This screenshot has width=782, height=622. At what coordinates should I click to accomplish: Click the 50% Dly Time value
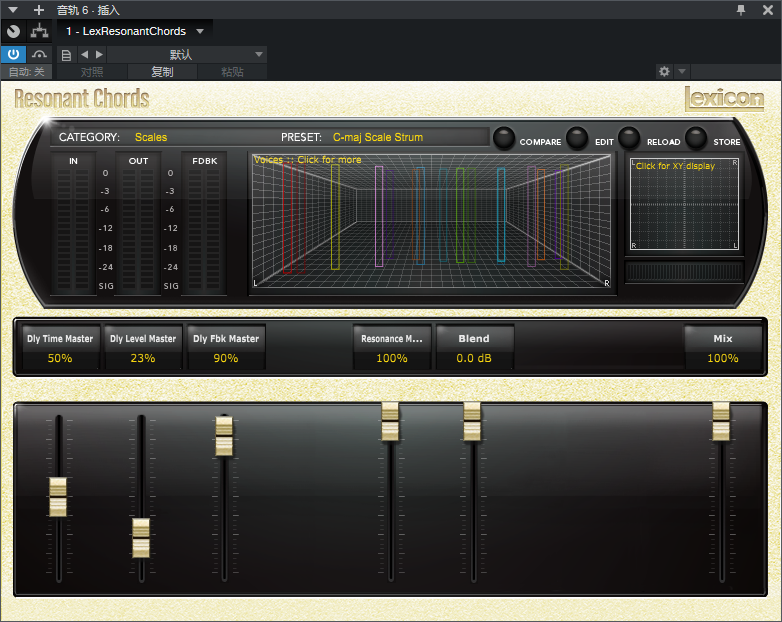(60, 359)
